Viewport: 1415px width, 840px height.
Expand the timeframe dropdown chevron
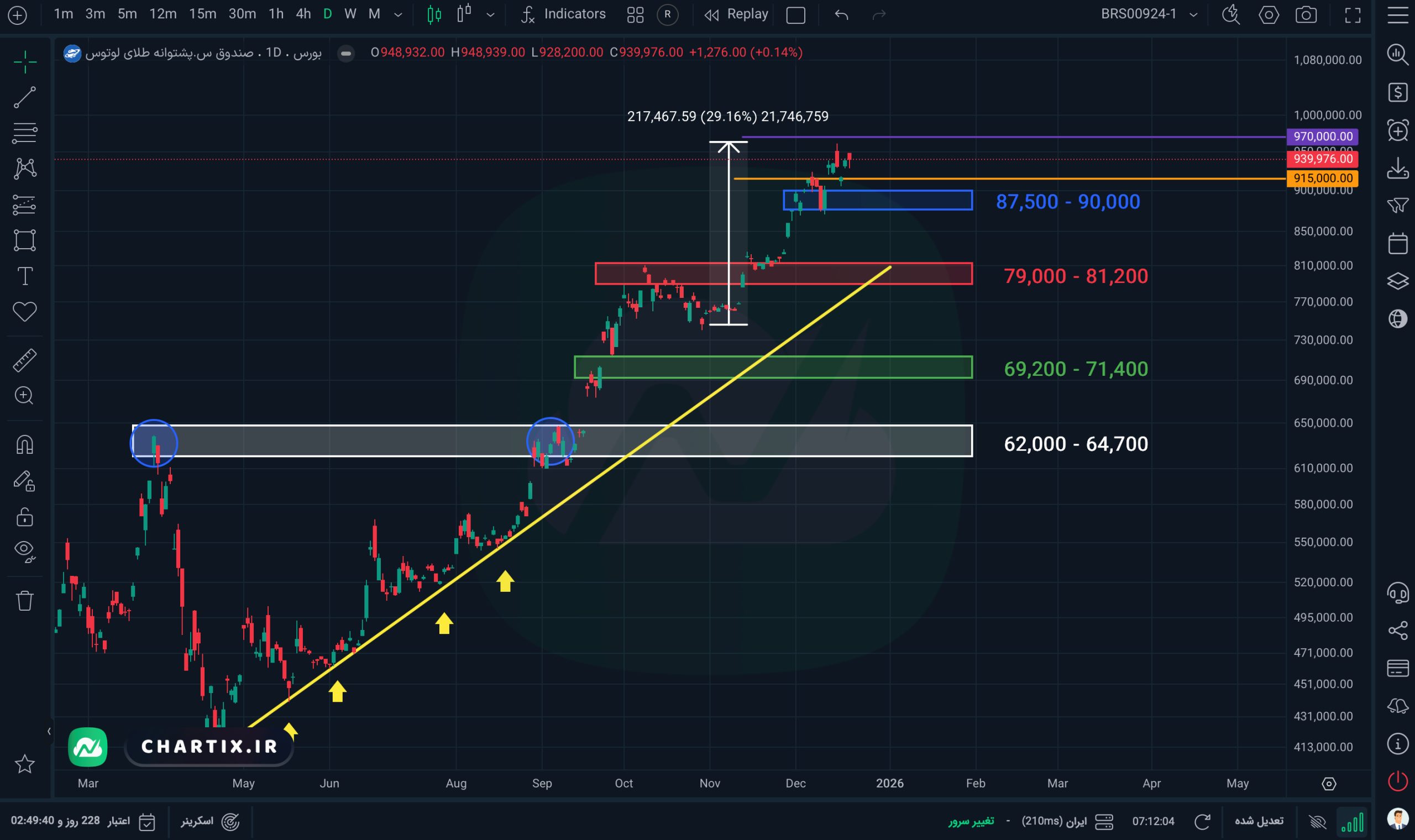point(398,15)
